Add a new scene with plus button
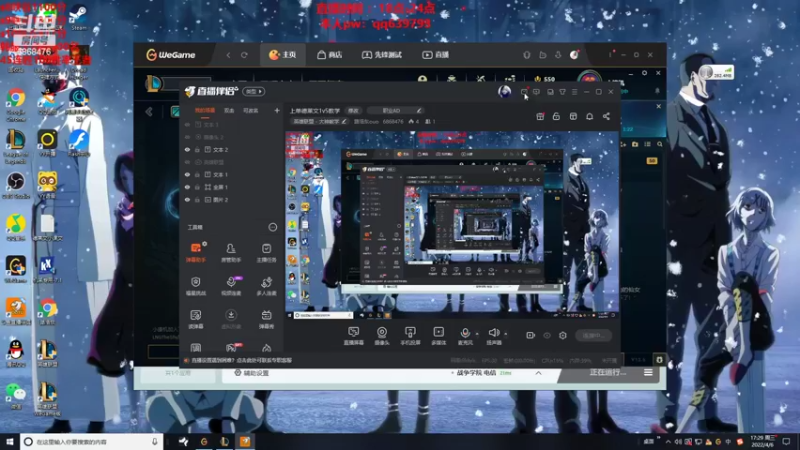The width and height of the screenshot is (800, 450). (277, 110)
